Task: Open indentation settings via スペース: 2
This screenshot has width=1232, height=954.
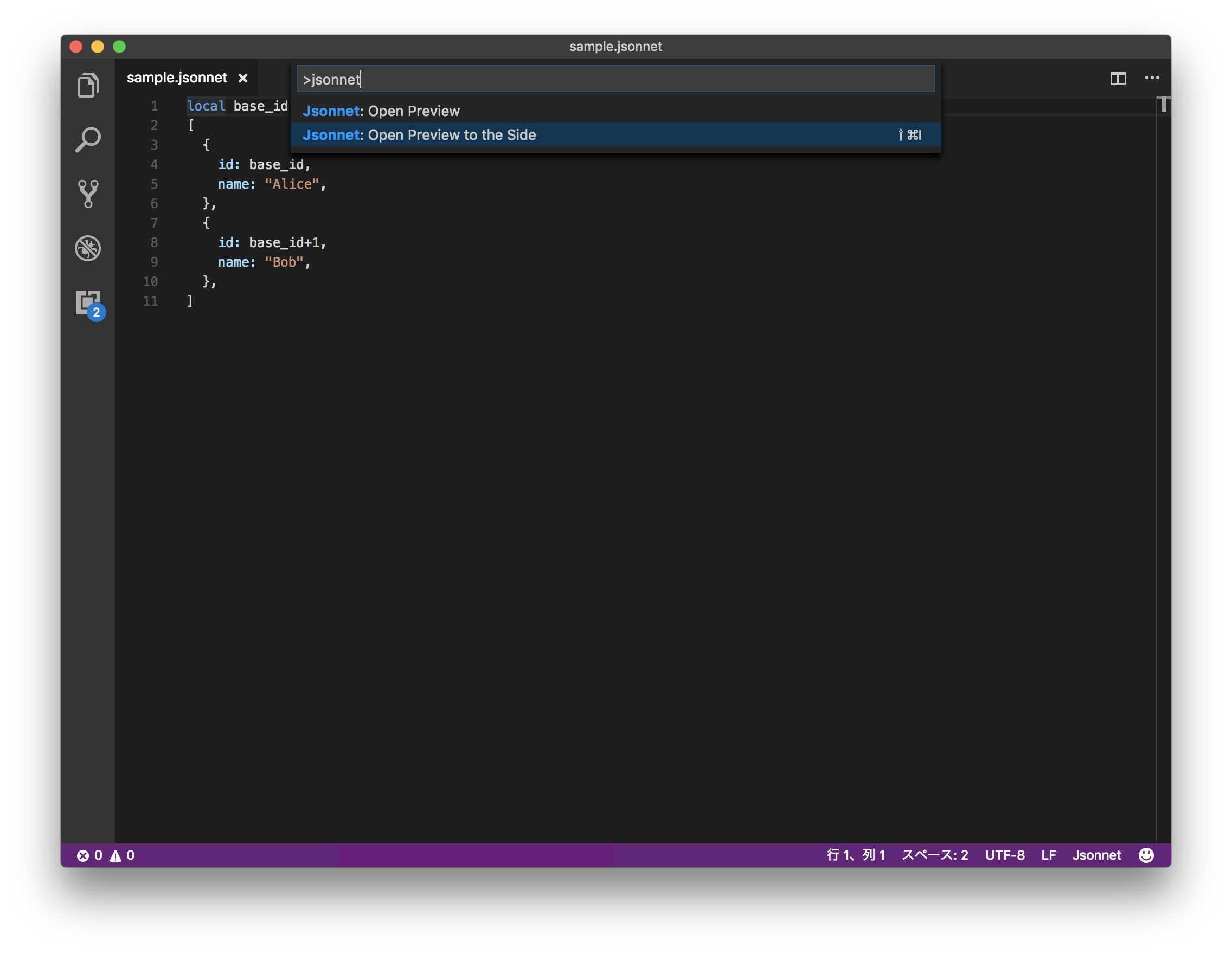Action: pos(935,855)
